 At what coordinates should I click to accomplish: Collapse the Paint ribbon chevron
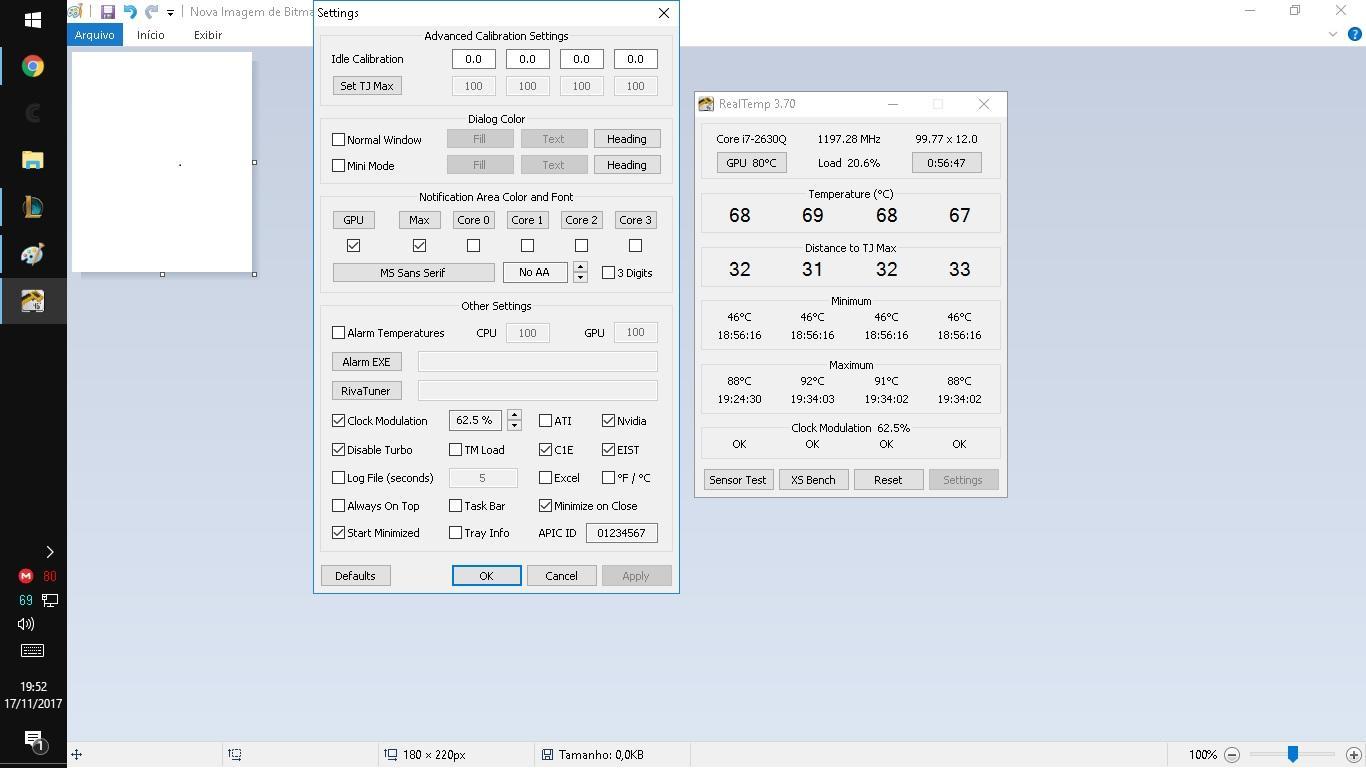1333,34
